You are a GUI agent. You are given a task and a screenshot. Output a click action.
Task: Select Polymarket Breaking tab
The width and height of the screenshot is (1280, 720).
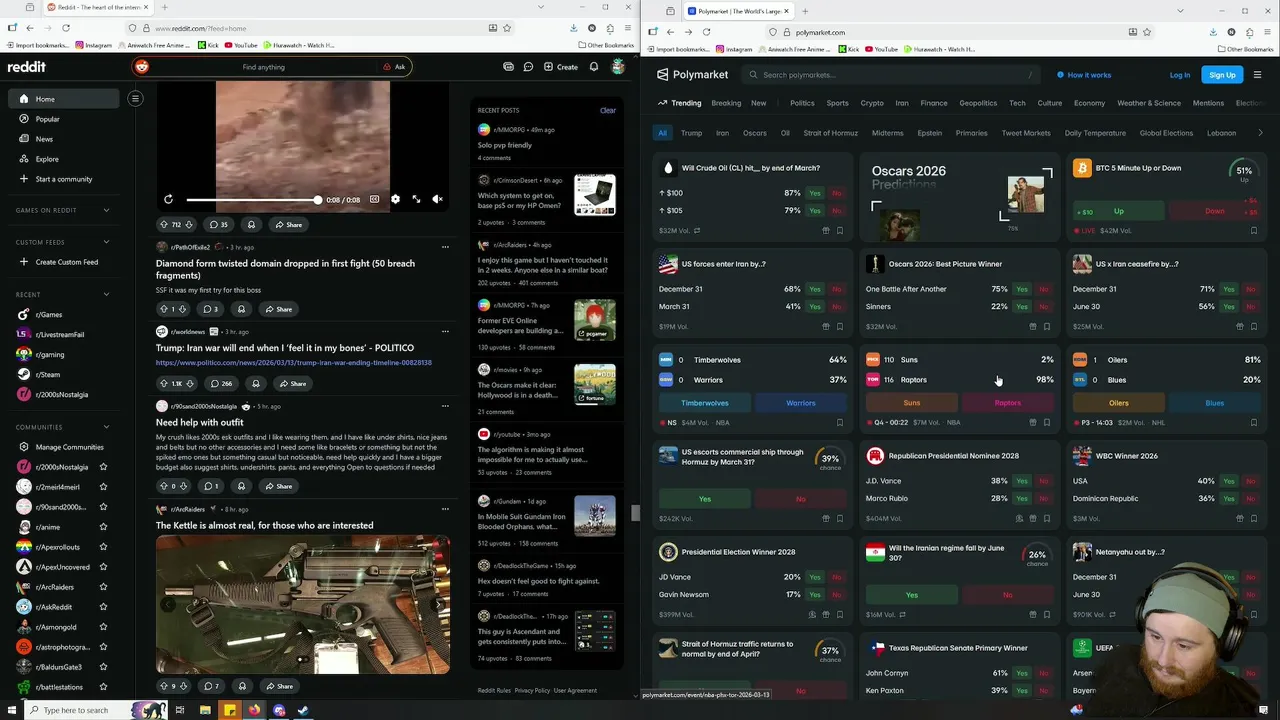pos(726,103)
